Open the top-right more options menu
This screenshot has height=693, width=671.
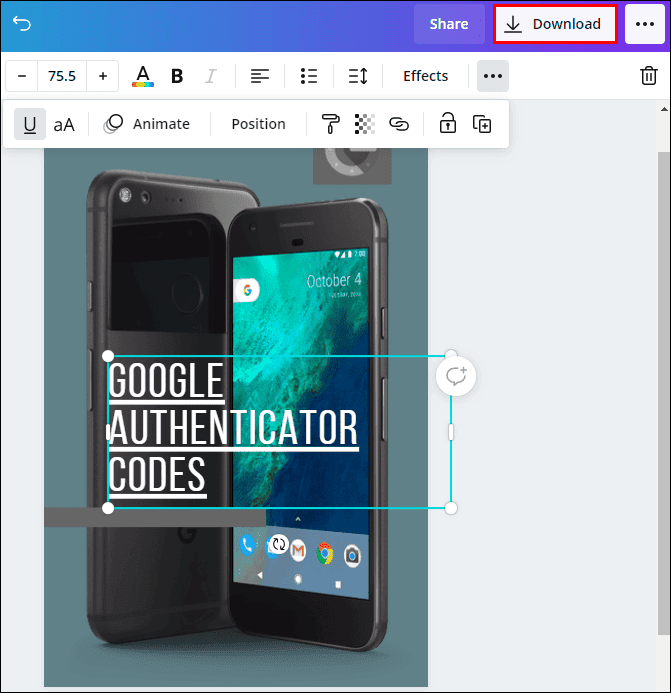pos(644,24)
